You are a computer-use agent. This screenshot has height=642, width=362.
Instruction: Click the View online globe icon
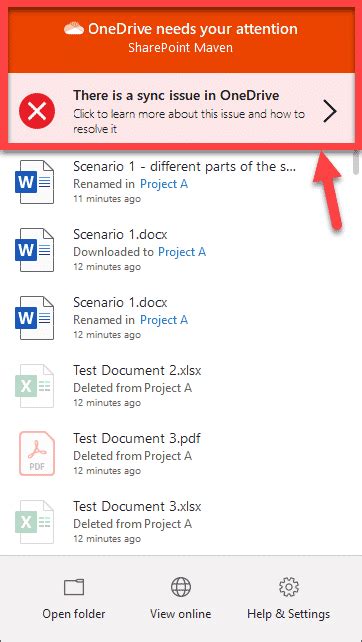tap(181, 588)
